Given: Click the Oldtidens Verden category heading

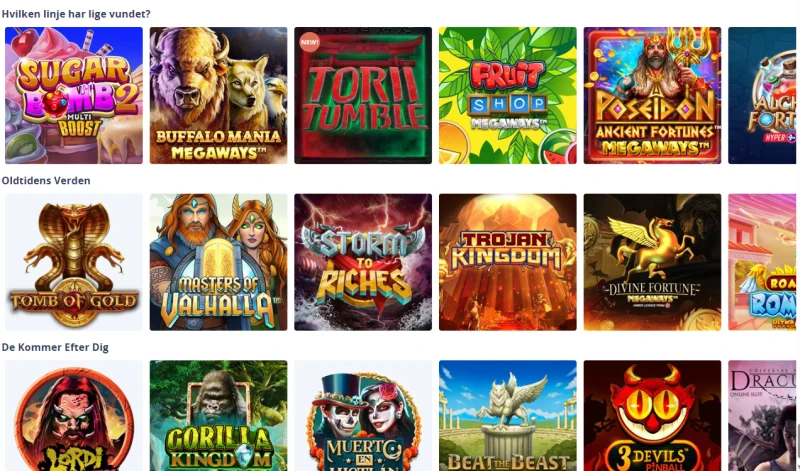Looking at the screenshot, I should 46,181.
